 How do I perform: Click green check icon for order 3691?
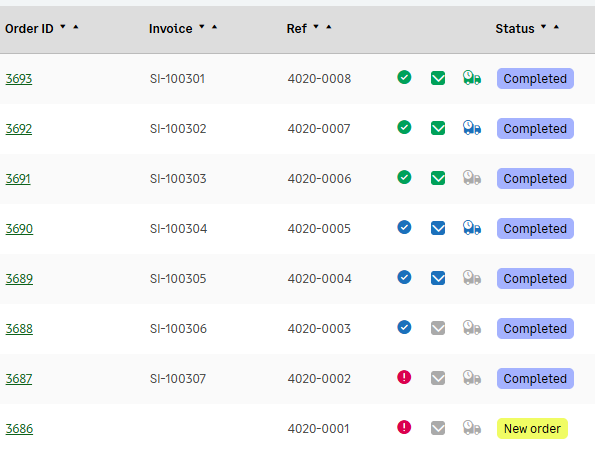point(404,178)
